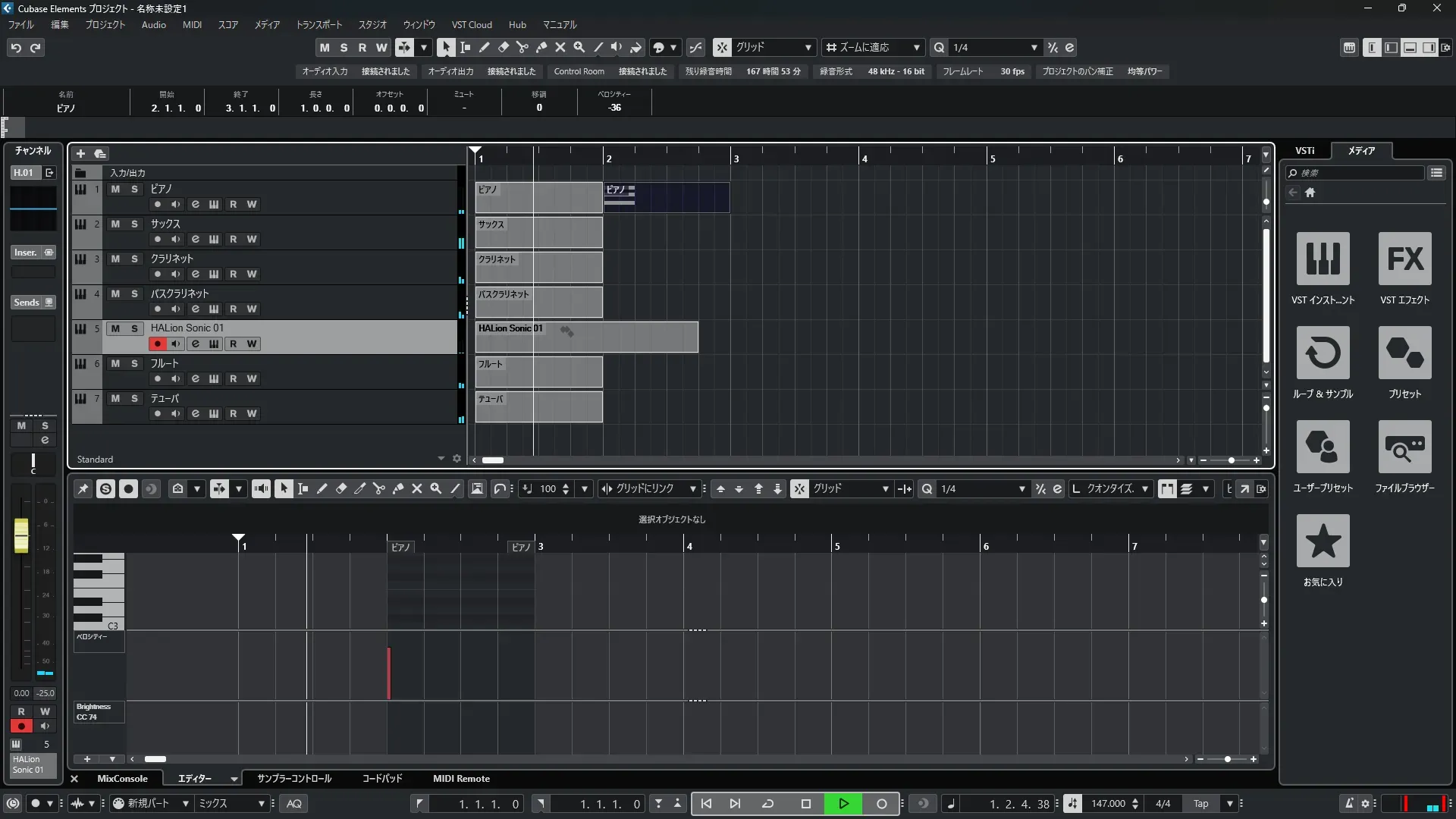The height and width of the screenshot is (819, 1456).
Task: Click the Tap tempo button
Action: point(1200,804)
